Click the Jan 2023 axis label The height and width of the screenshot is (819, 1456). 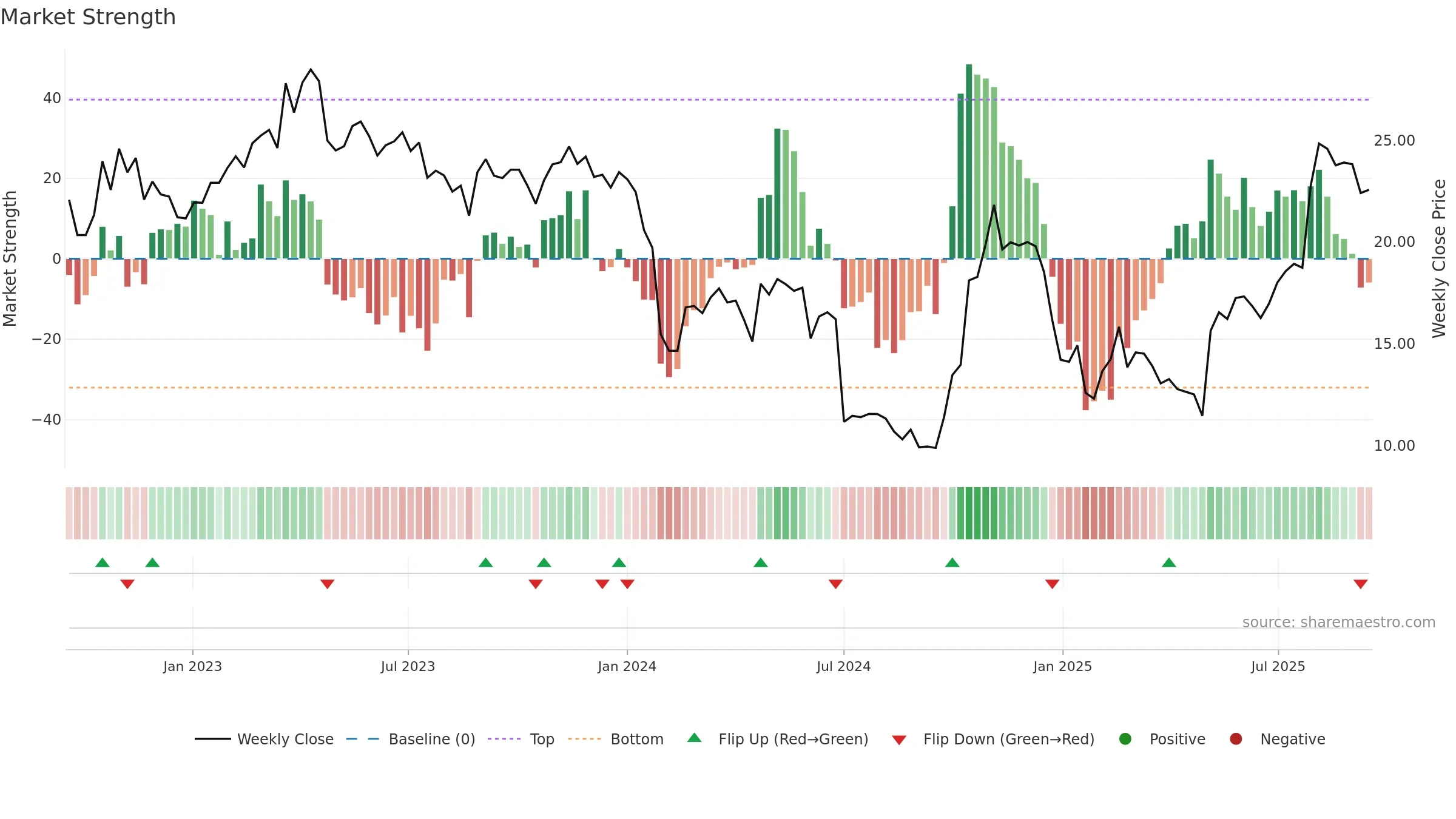pyautogui.click(x=192, y=666)
